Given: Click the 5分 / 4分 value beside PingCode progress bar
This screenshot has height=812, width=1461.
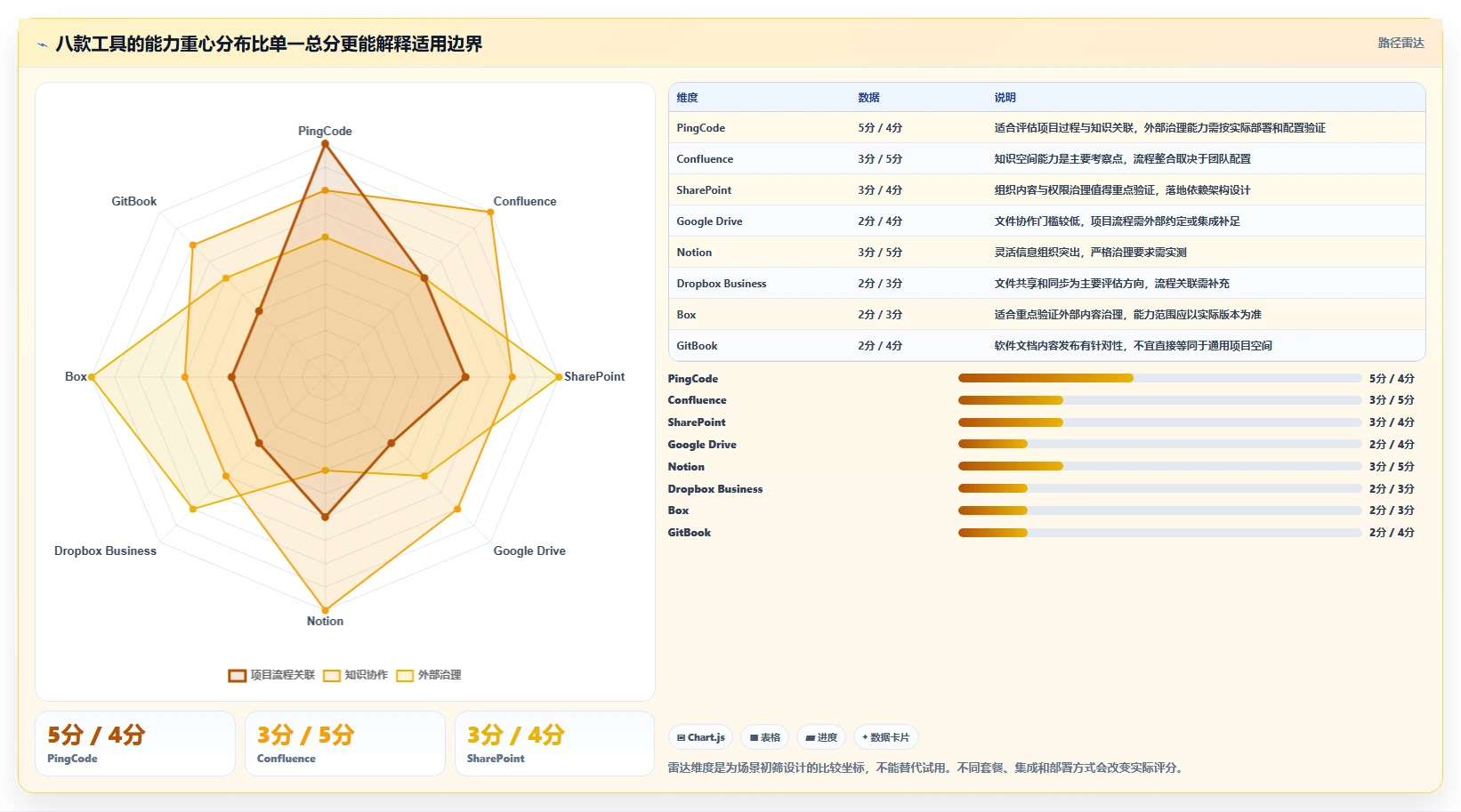Looking at the screenshot, I should pos(1392,379).
